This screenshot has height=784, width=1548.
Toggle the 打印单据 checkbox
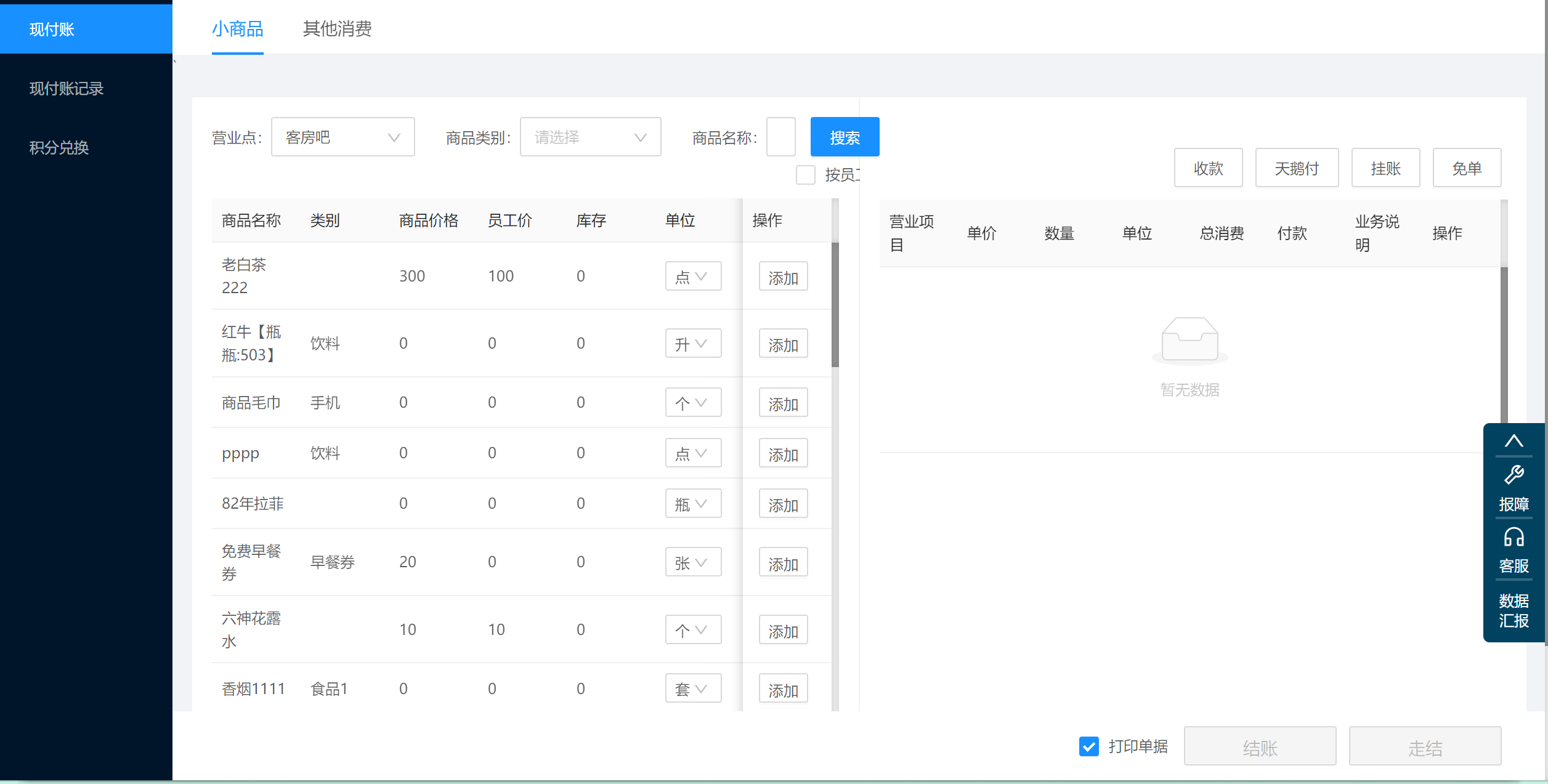click(x=1088, y=746)
